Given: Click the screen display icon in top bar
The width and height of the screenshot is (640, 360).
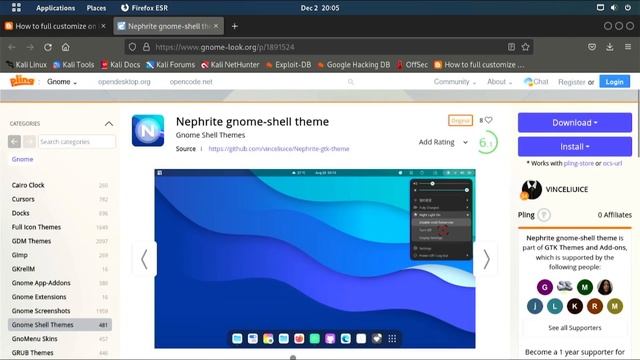Looking at the screenshot, I should [600, 7].
